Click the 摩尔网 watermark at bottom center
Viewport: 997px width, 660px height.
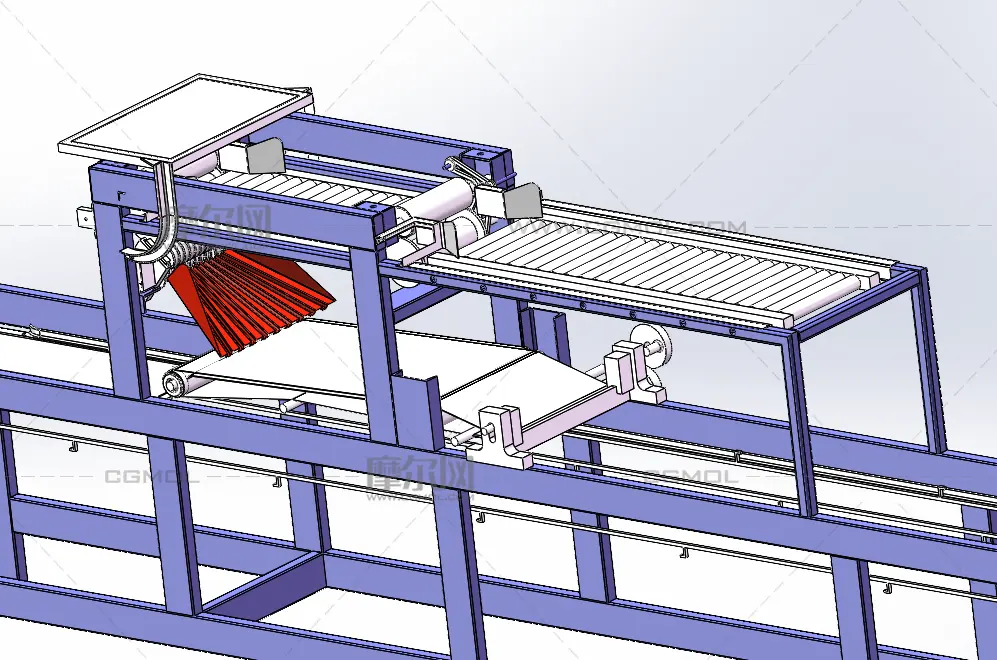point(418,474)
